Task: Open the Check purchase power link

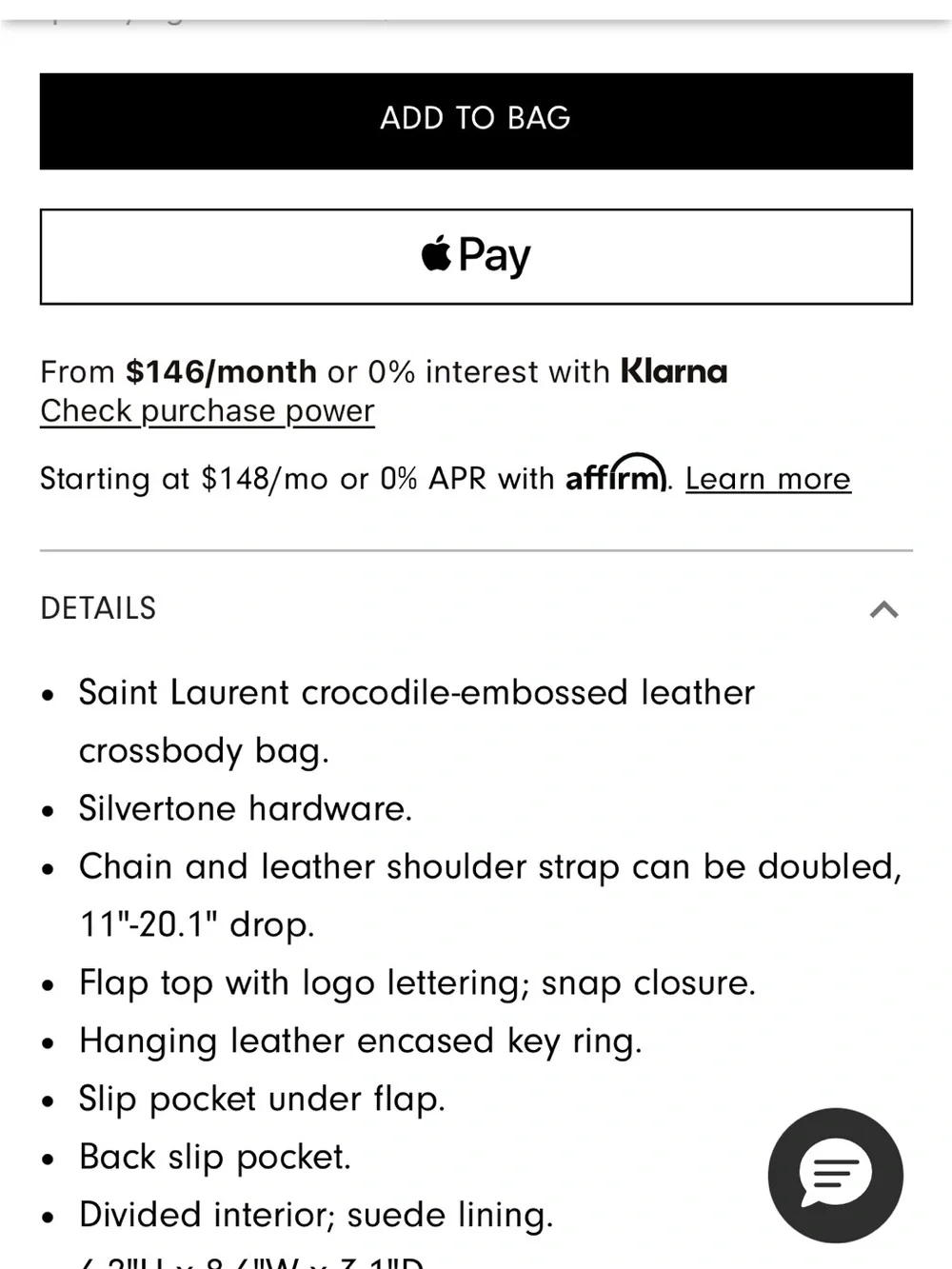Action: tap(208, 411)
